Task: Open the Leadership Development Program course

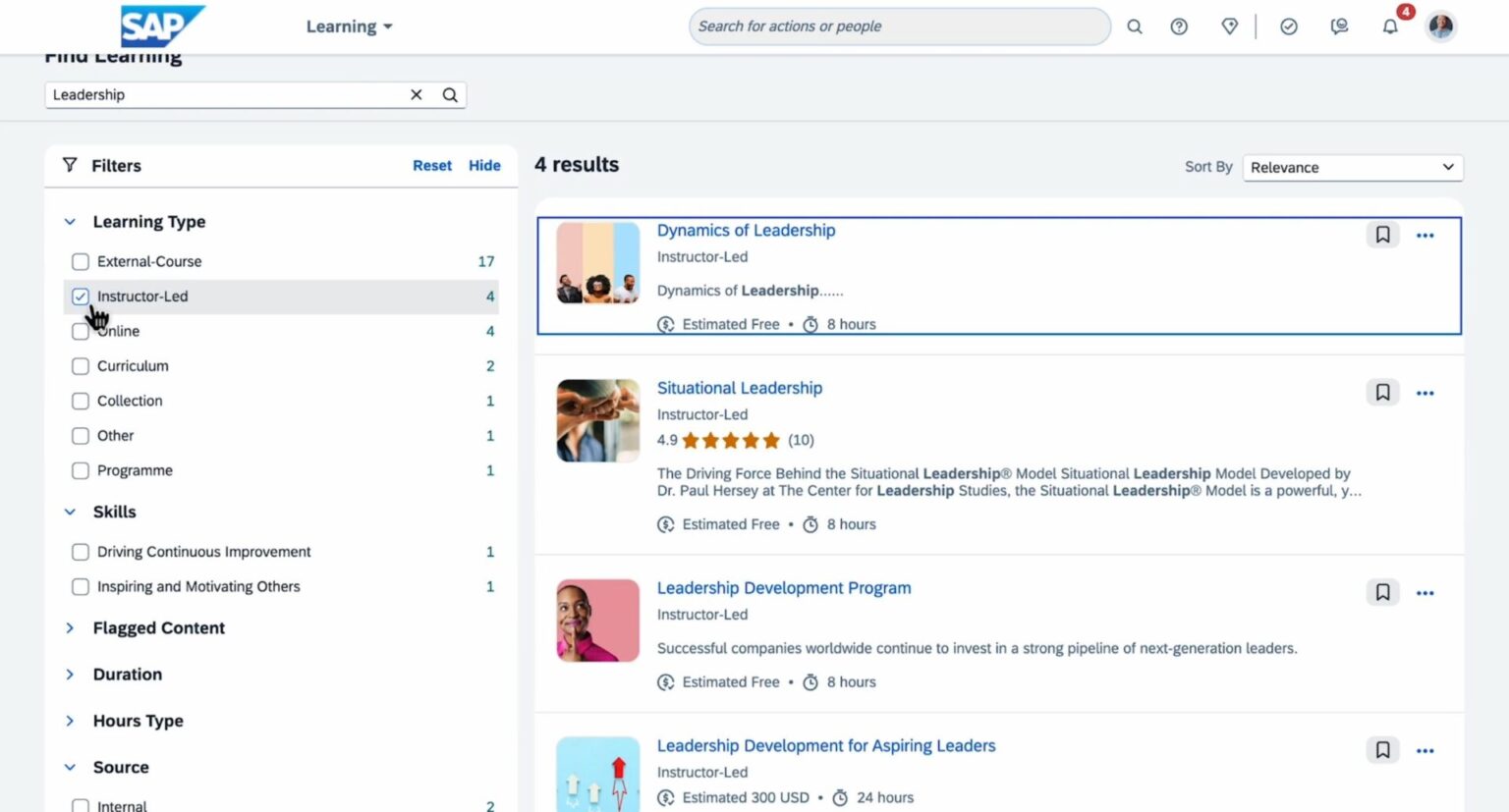Action: (783, 587)
